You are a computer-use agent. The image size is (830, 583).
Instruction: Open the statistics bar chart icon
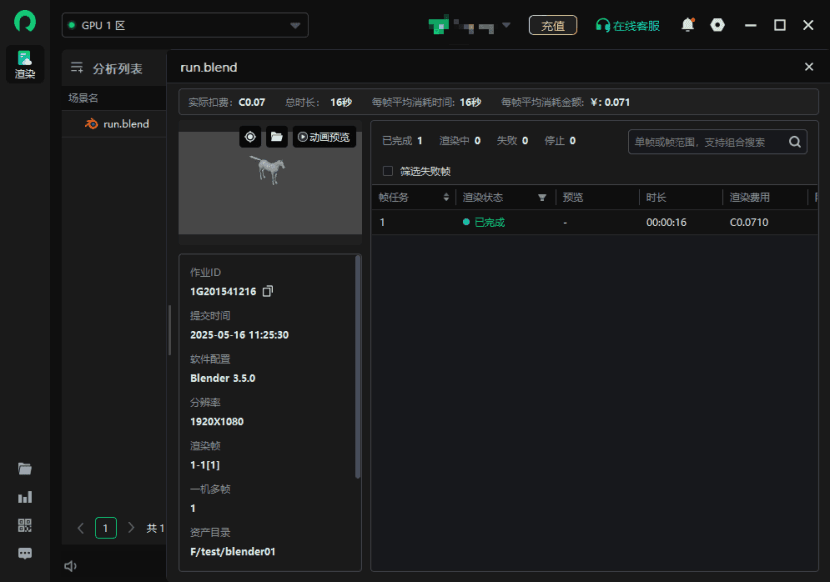tap(25, 497)
